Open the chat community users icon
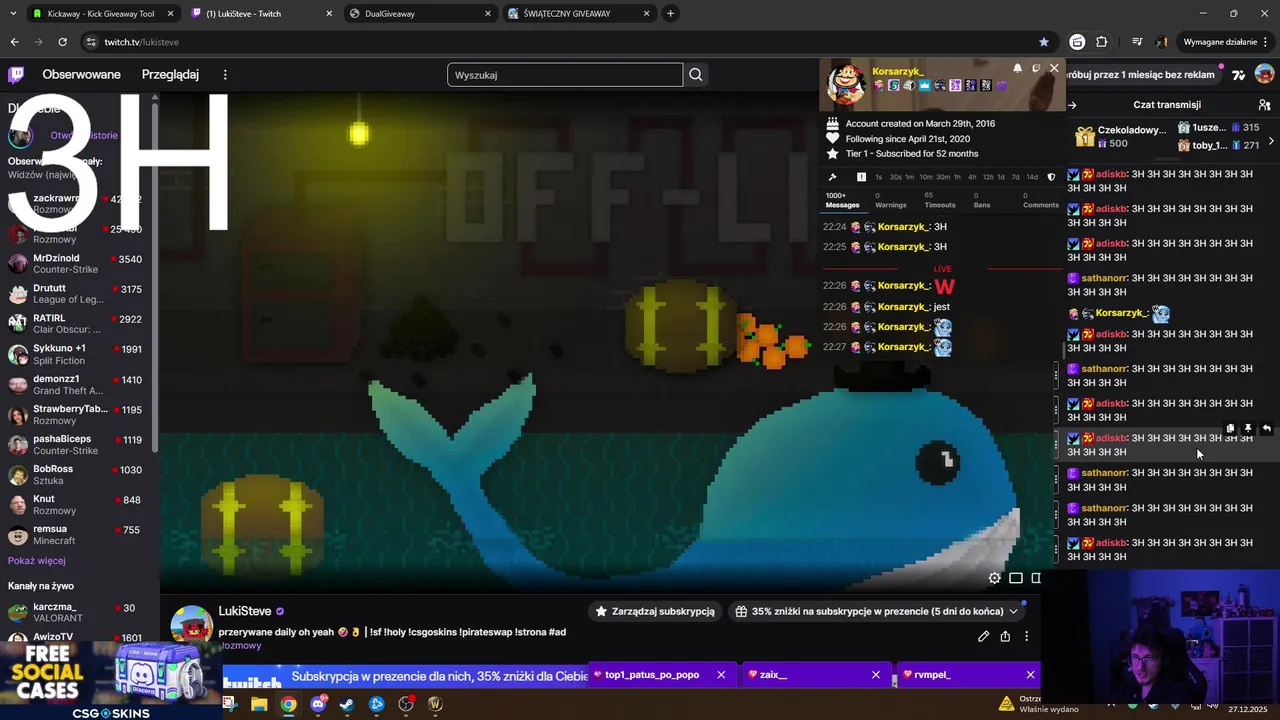The width and height of the screenshot is (1280, 720). click(x=1264, y=105)
